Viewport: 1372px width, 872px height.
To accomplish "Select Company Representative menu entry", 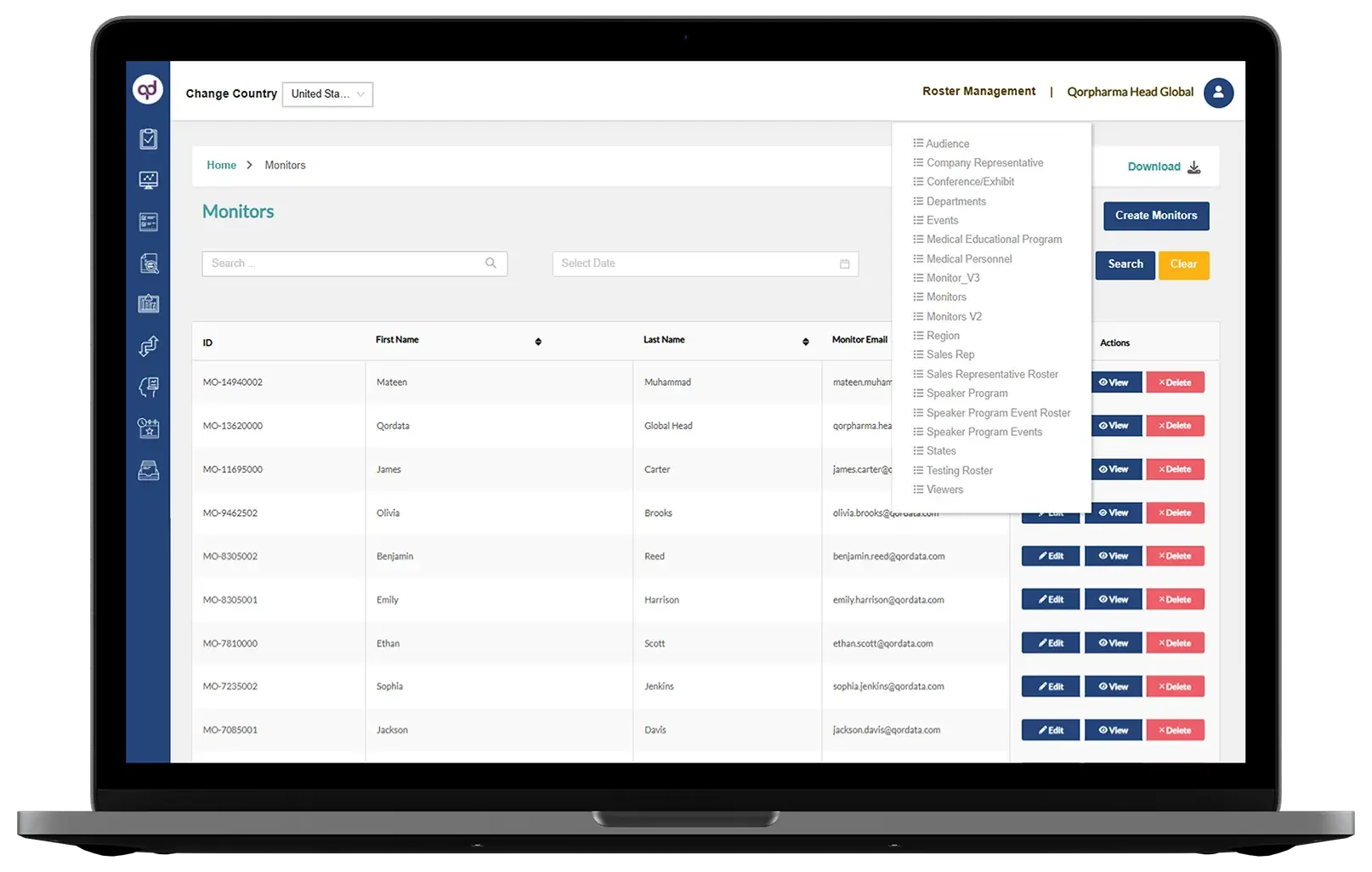I will click(978, 162).
